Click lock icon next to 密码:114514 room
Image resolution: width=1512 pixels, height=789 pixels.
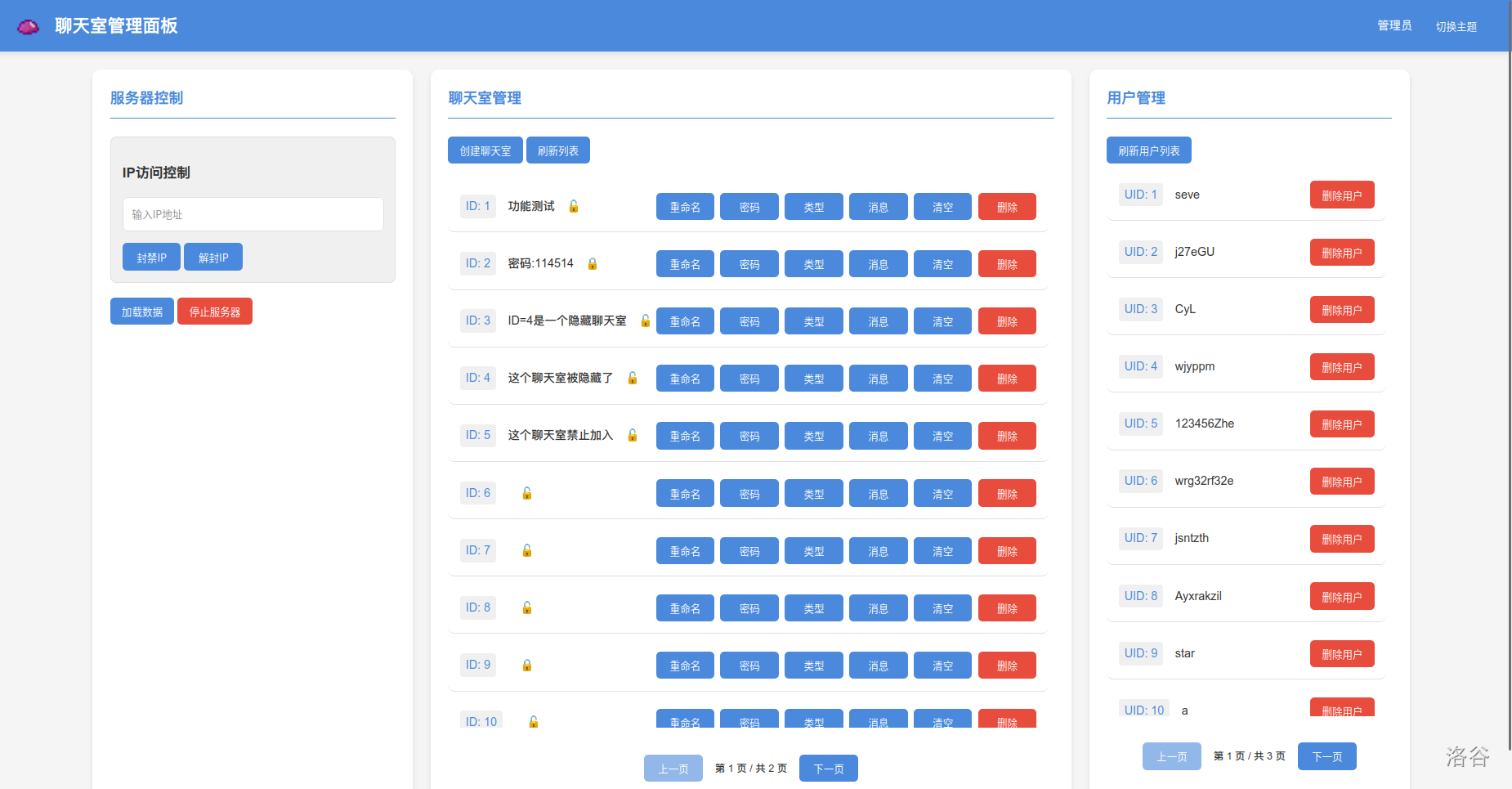pos(593,263)
